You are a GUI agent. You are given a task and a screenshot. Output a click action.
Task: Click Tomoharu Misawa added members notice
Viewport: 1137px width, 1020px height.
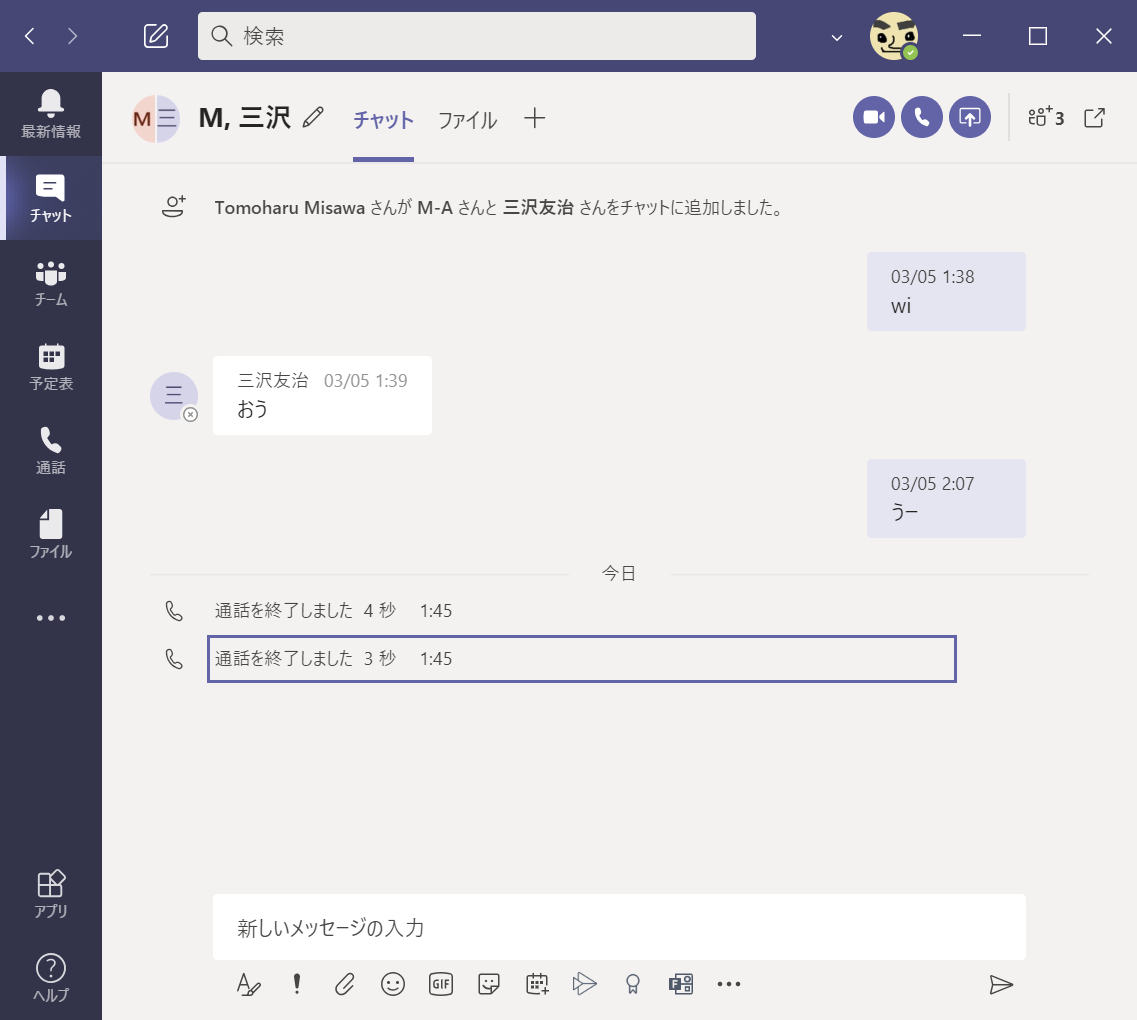[x=500, y=208]
